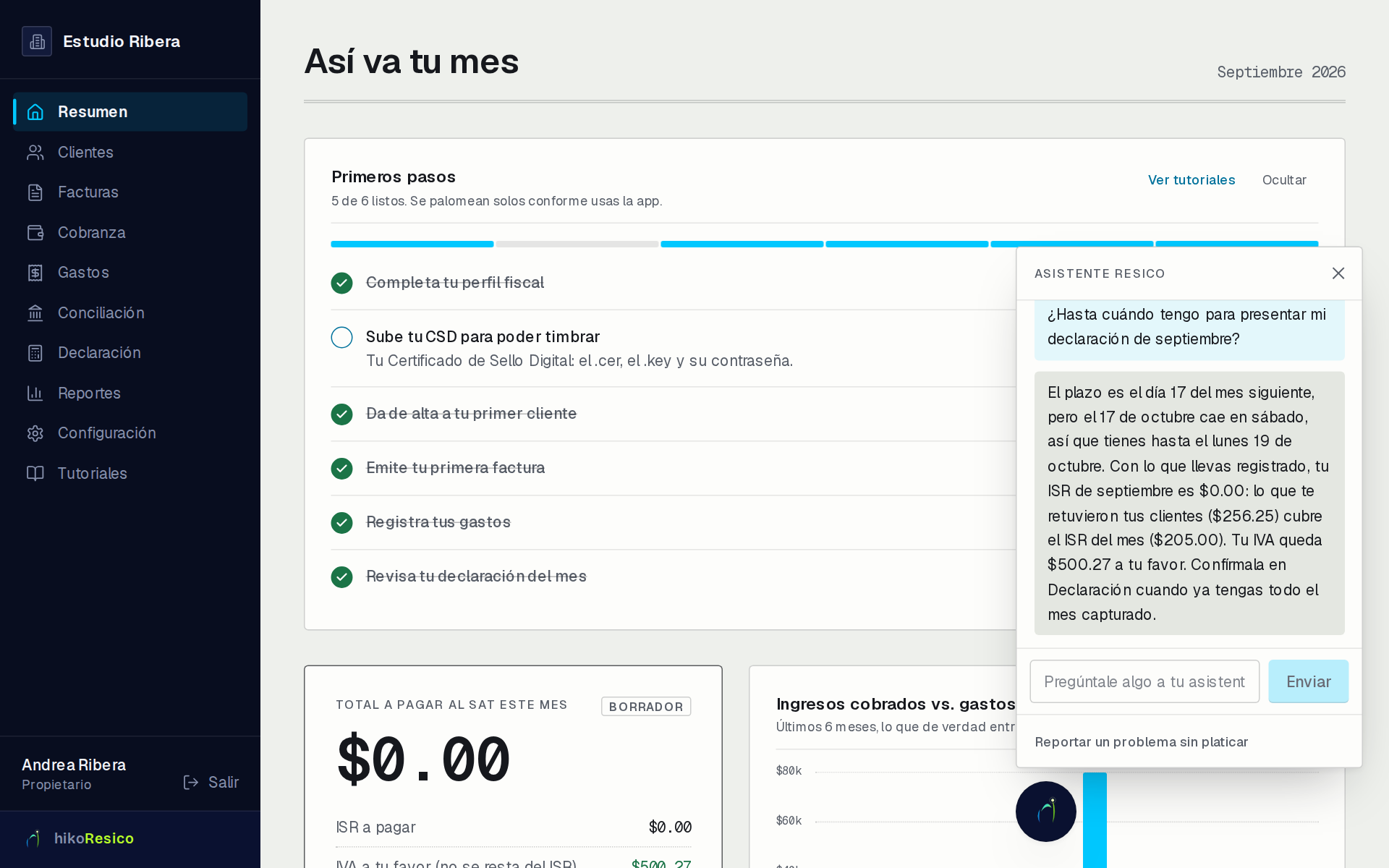Open Gastos receipt icon
Viewport: 1389px width, 868px height.
(35, 273)
